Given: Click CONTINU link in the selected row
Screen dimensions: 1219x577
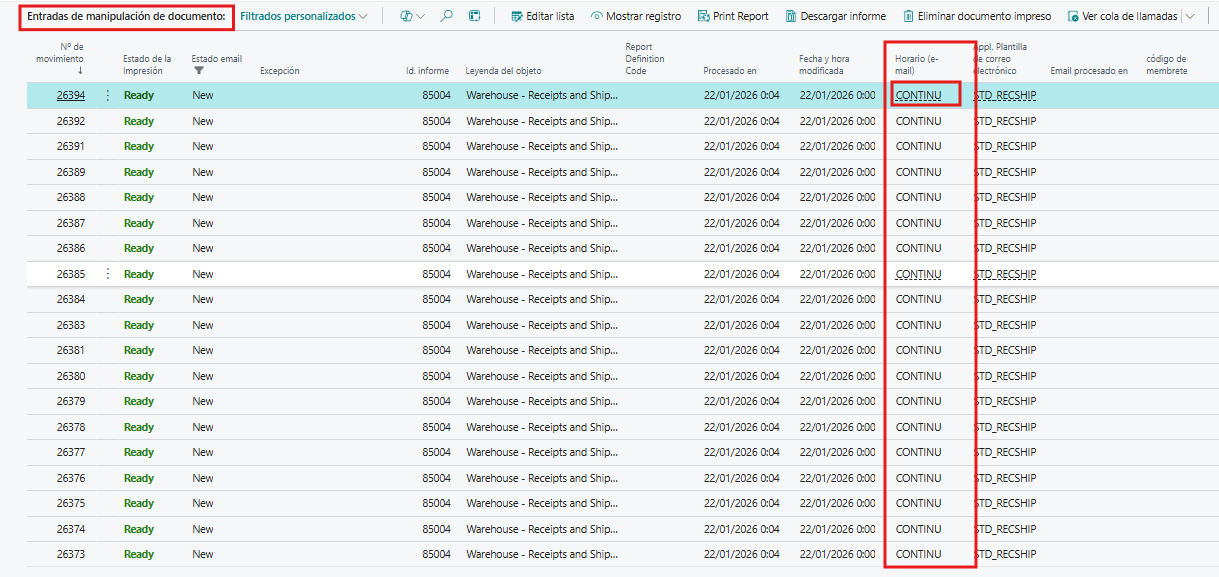Looking at the screenshot, I should coord(918,95).
